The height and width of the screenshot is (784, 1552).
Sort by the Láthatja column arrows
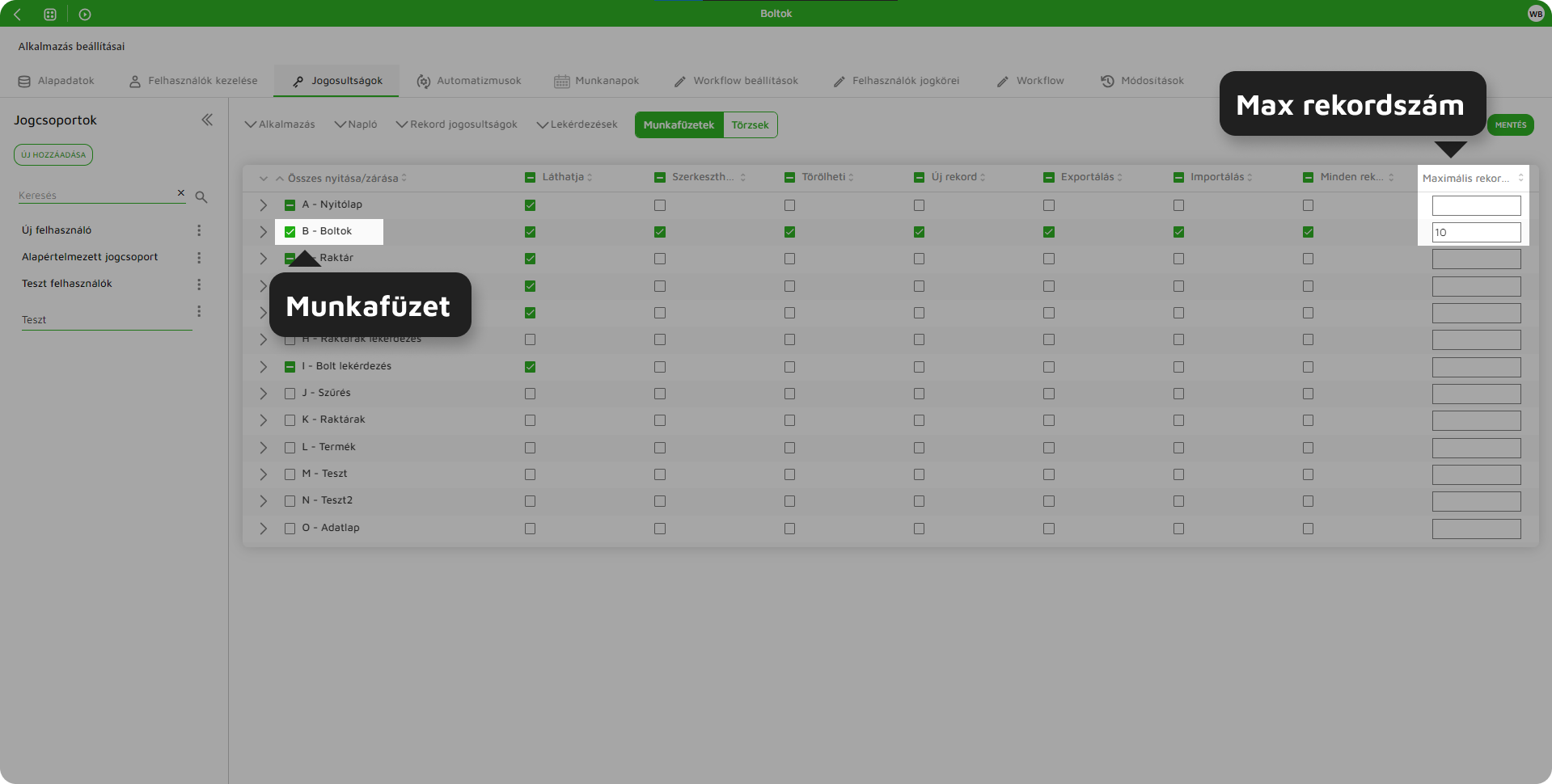tap(590, 177)
